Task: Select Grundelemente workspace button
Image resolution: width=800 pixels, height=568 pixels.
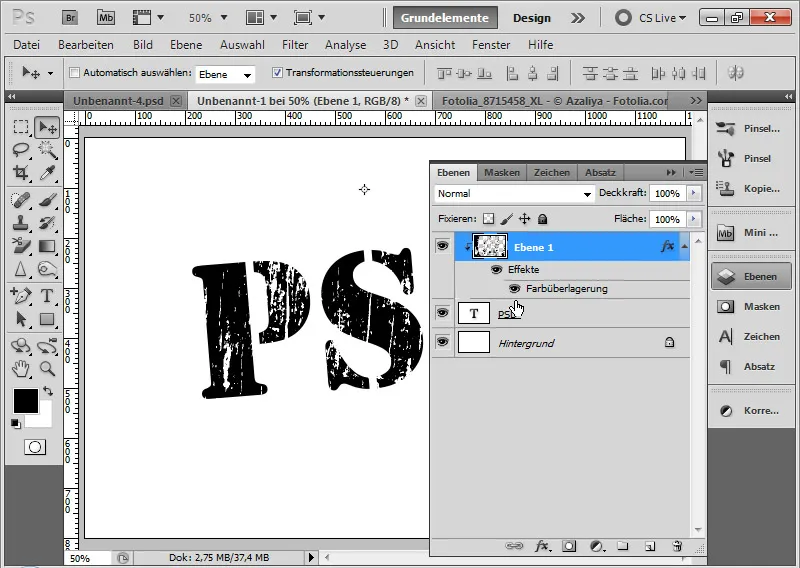Action: coord(444,18)
